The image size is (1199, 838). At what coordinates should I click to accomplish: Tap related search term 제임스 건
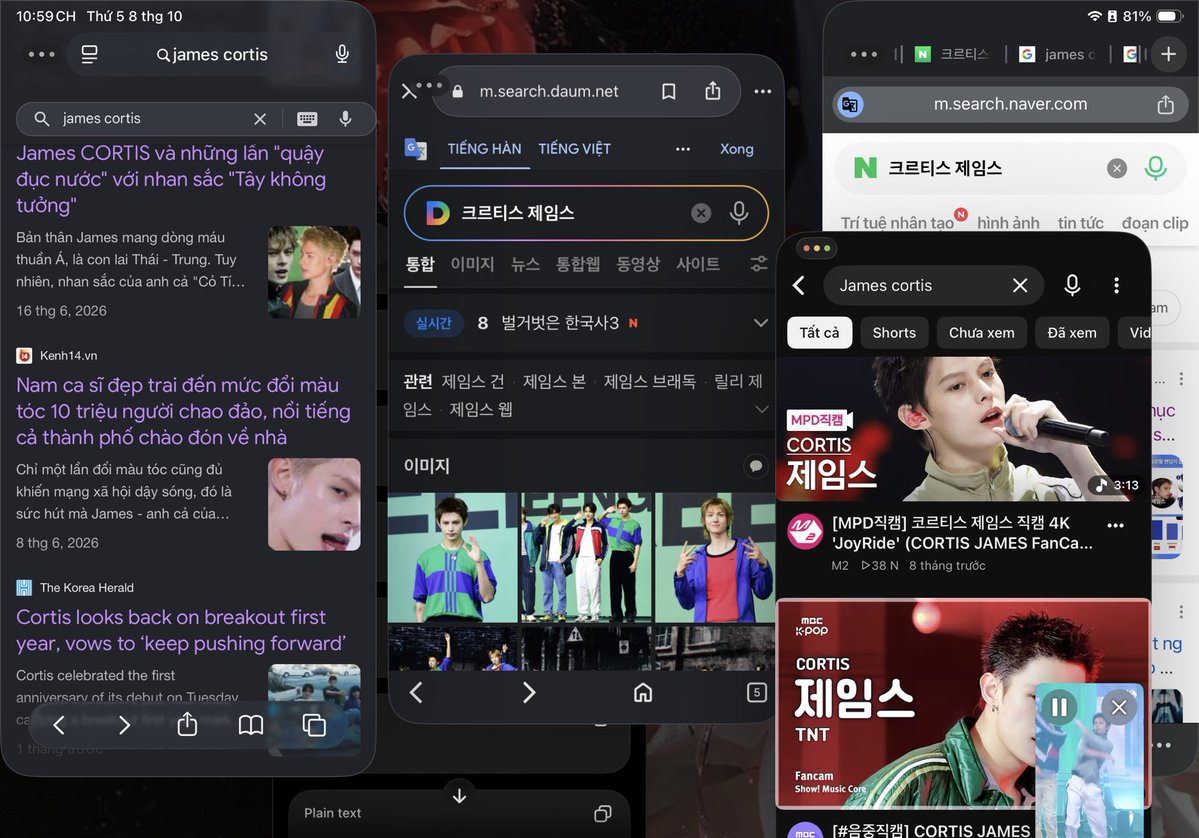[x=473, y=381]
